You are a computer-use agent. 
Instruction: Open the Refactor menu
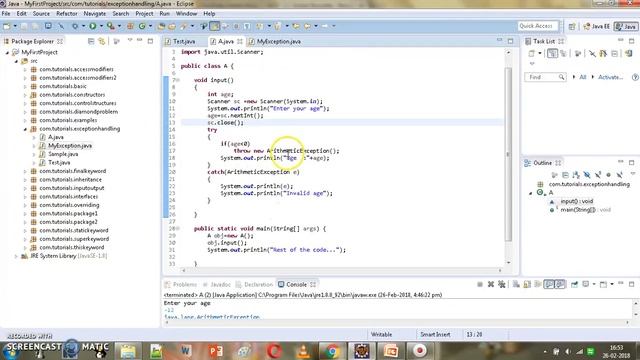coord(67,13)
